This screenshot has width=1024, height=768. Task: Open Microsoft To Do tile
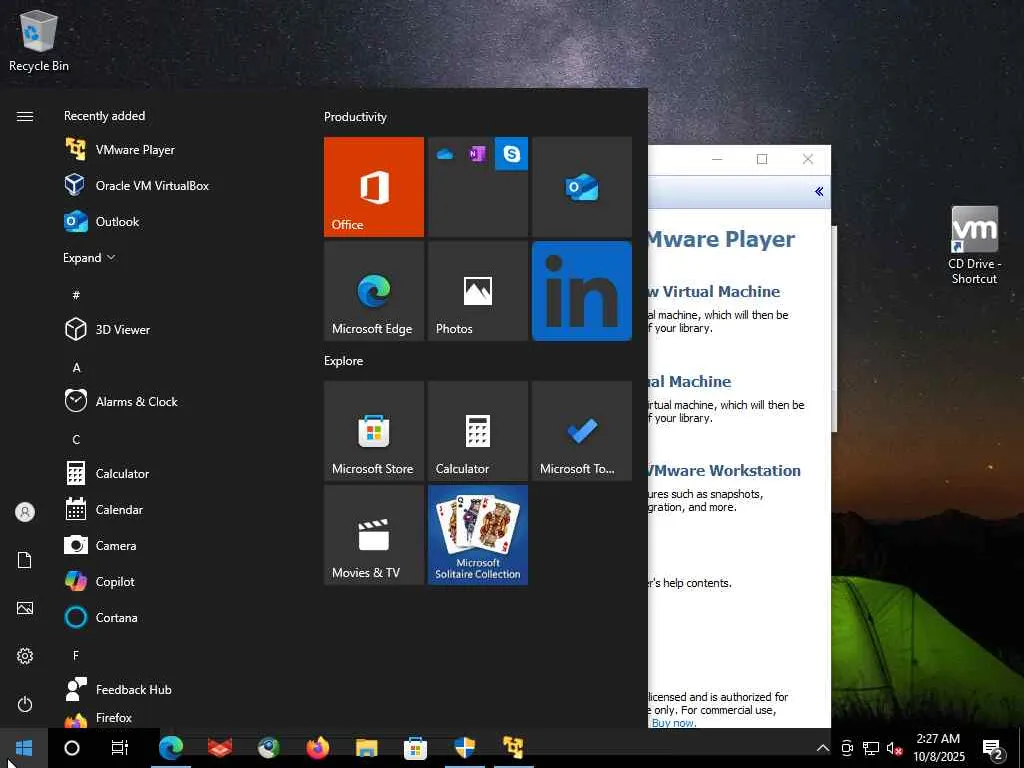point(582,431)
